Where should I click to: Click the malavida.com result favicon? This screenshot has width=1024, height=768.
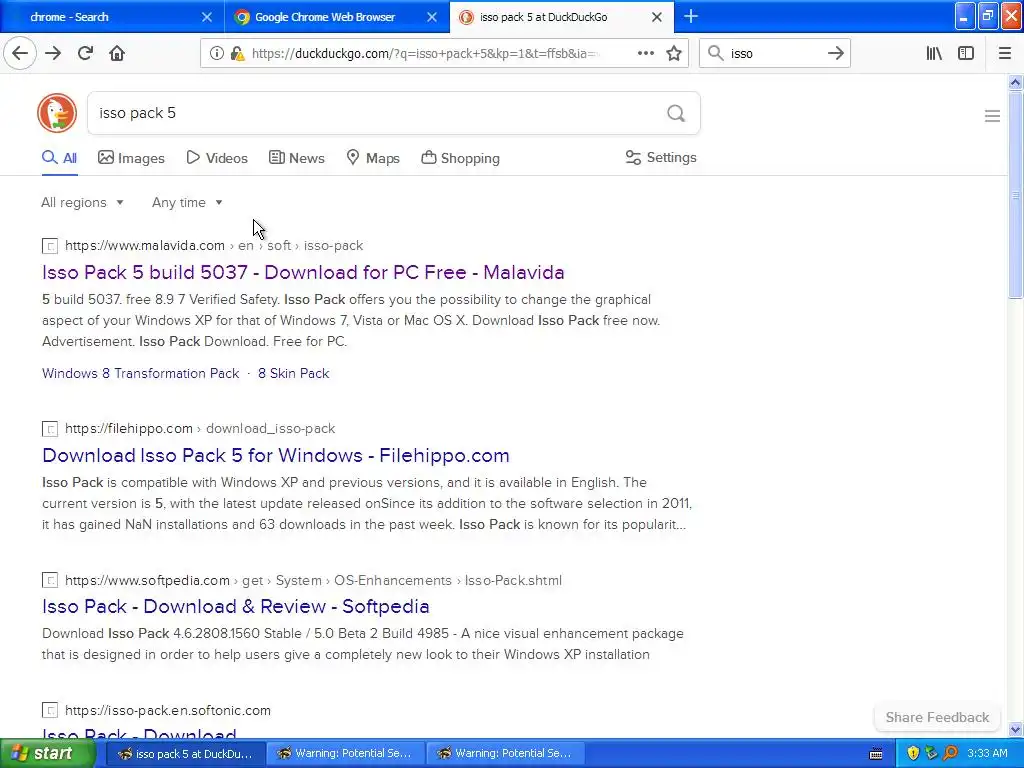pyautogui.click(x=50, y=246)
